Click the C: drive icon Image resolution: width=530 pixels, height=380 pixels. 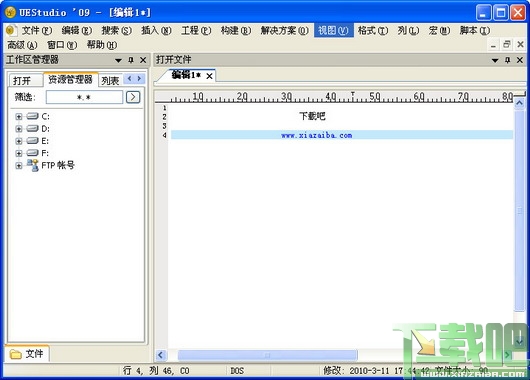[32, 116]
